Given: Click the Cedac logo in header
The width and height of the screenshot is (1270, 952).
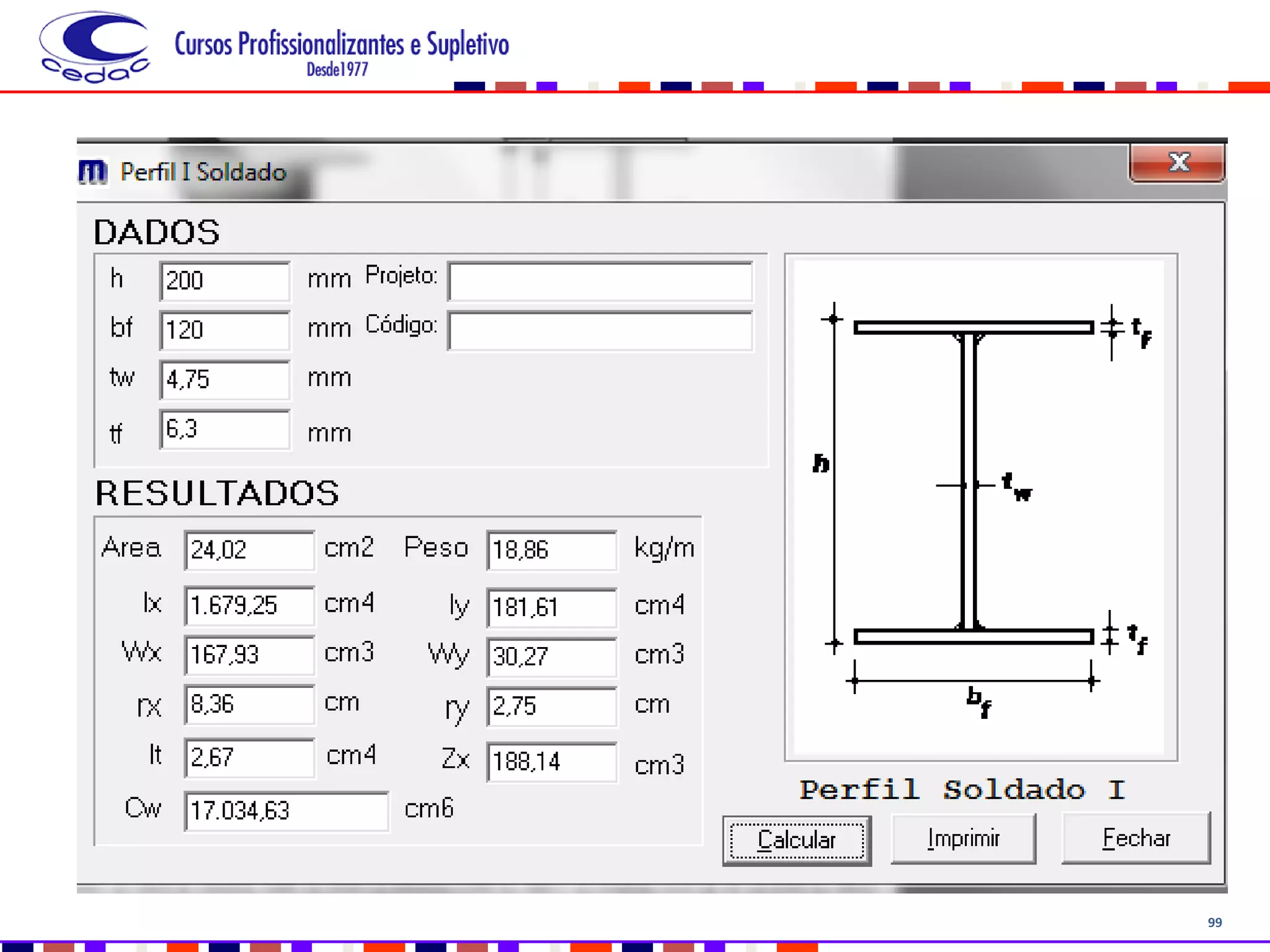Looking at the screenshot, I should click(x=94, y=47).
